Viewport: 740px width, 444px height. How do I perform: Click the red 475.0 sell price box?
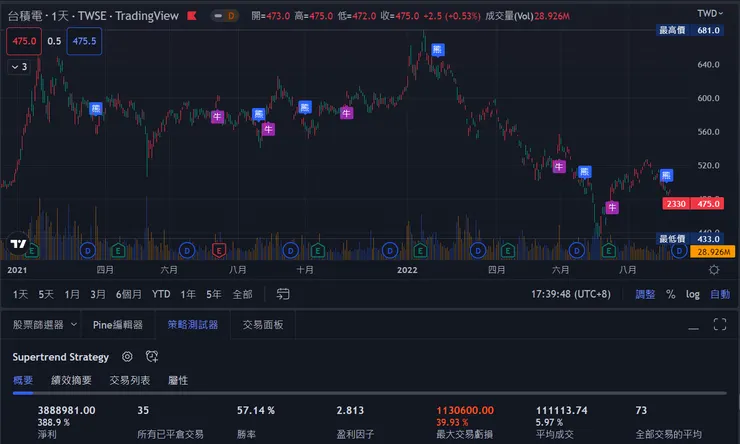pos(24,41)
